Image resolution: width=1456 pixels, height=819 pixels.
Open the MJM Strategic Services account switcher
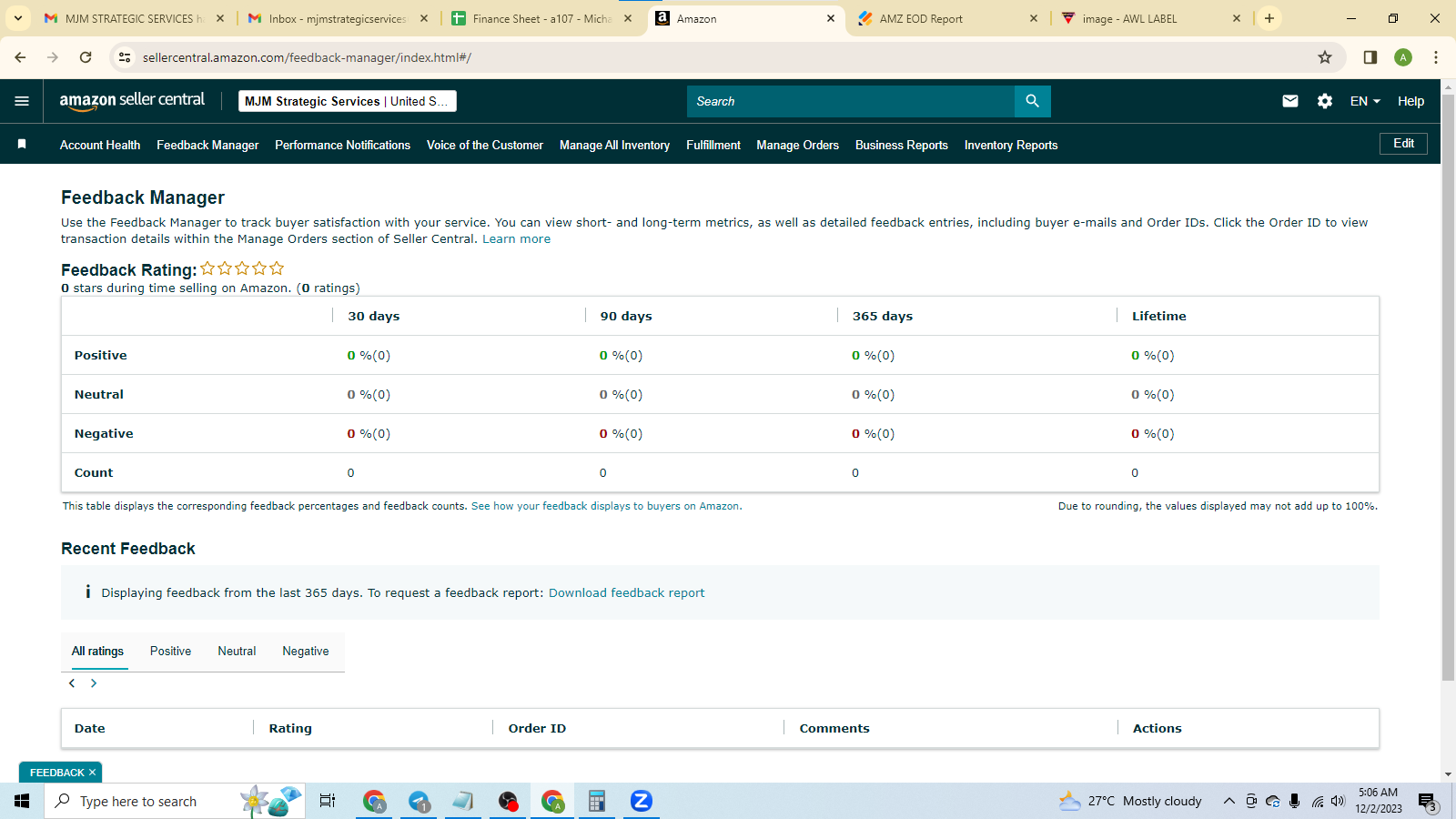coord(348,101)
